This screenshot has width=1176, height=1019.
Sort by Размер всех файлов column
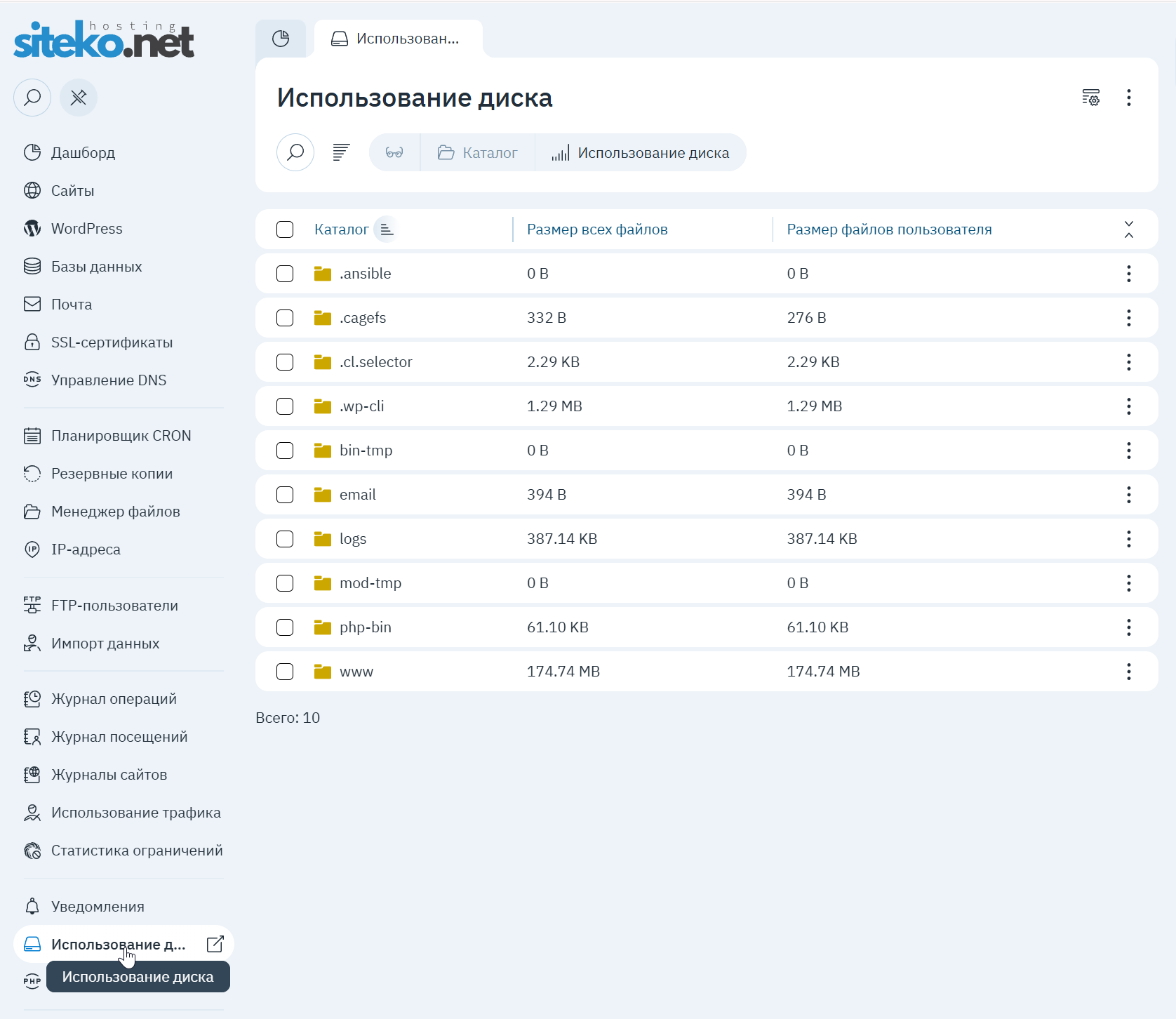coord(597,229)
